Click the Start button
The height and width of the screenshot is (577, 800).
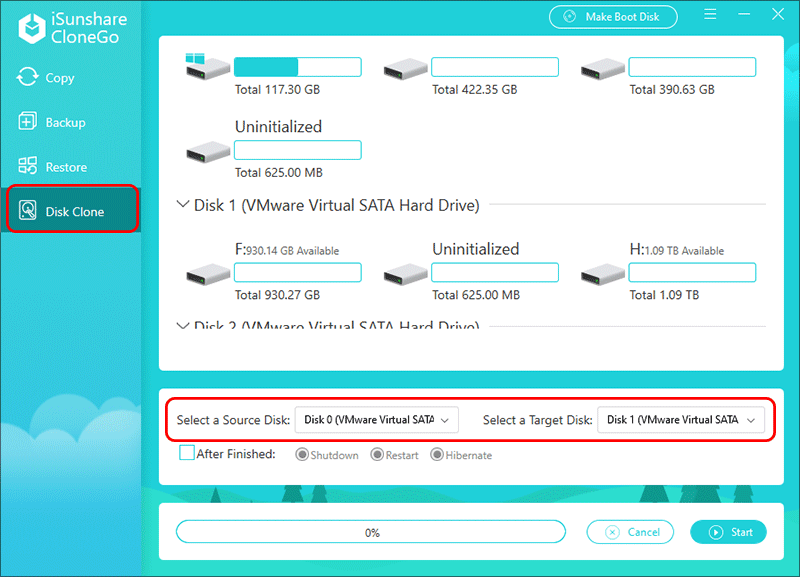(x=729, y=532)
